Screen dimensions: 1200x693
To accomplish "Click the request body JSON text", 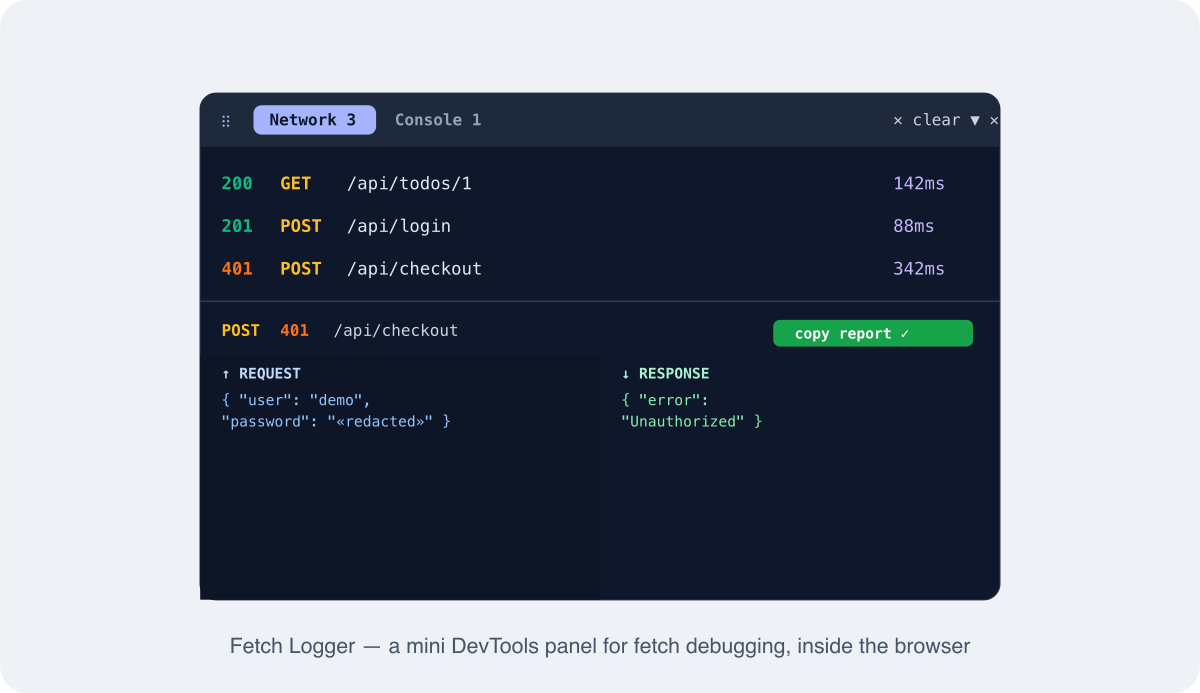I will [x=336, y=410].
